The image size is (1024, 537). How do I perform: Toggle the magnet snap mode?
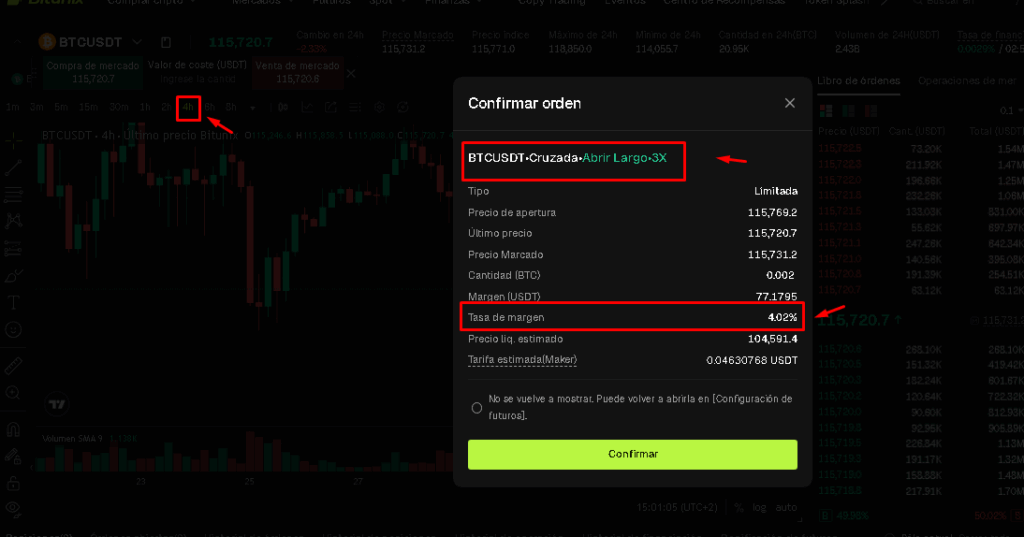14,430
